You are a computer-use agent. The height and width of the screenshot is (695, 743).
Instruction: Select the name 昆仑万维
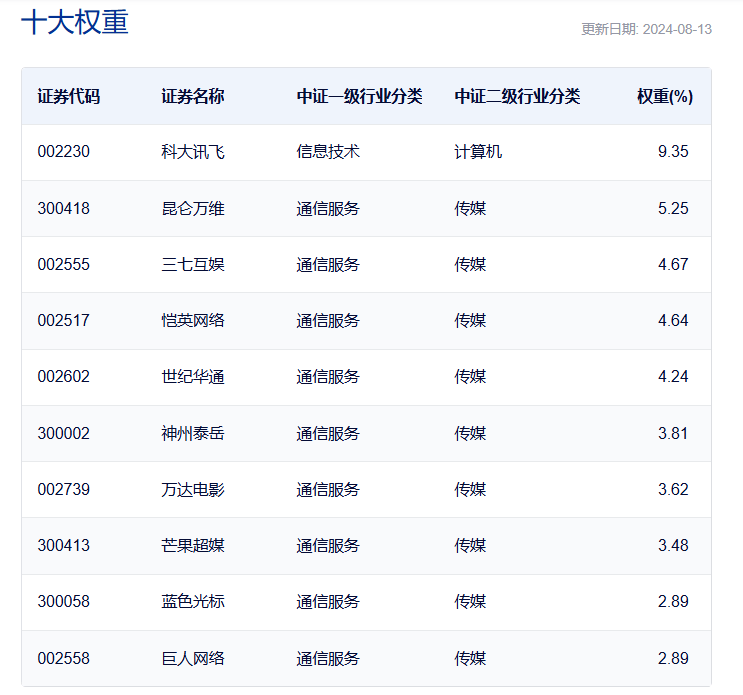pos(193,208)
